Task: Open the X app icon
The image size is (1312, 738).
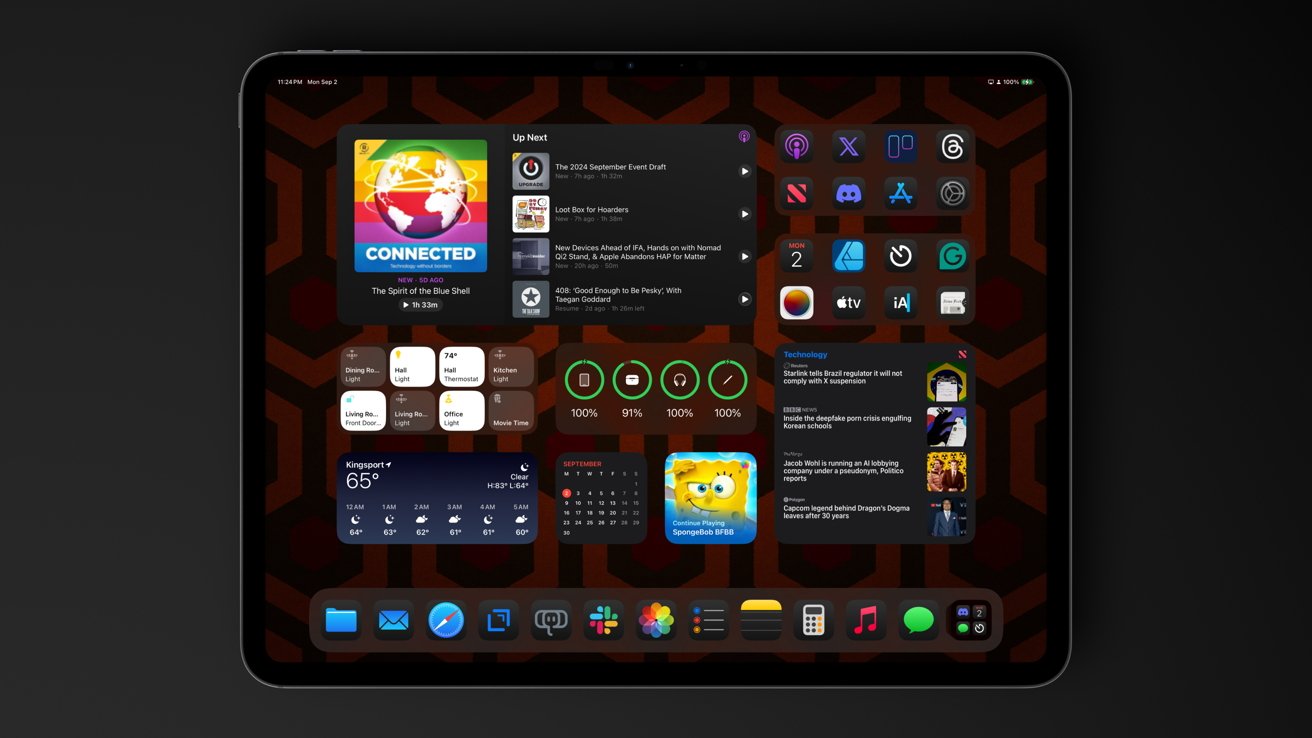Action: (x=849, y=147)
